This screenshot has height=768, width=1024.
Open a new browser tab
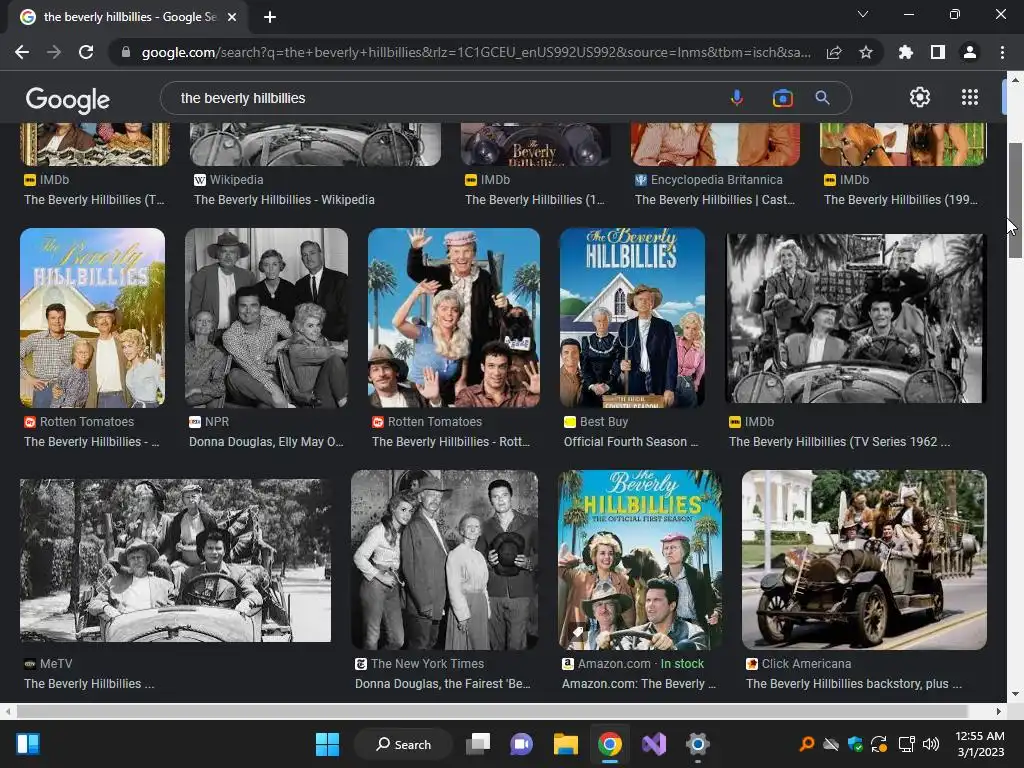(270, 17)
